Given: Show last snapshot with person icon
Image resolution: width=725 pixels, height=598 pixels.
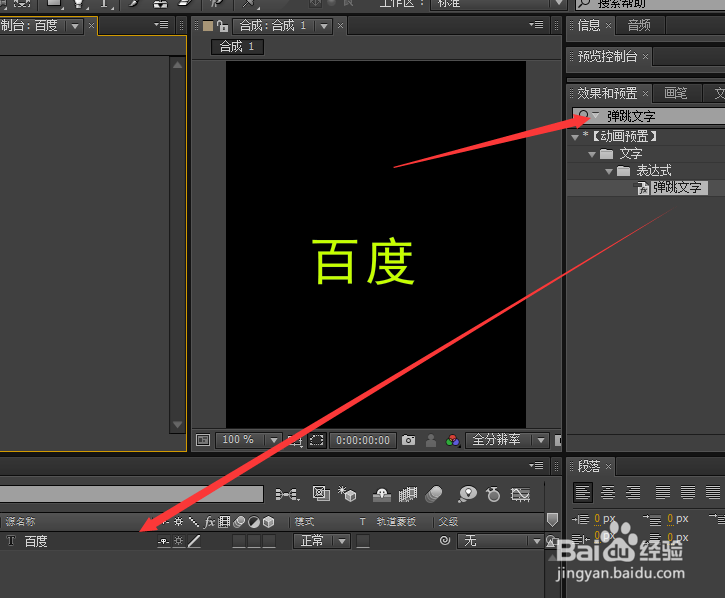Looking at the screenshot, I should pyautogui.click(x=431, y=440).
